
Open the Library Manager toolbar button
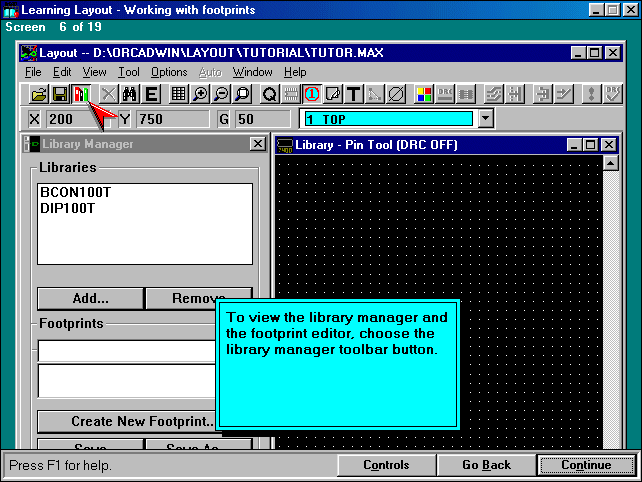coord(81,95)
